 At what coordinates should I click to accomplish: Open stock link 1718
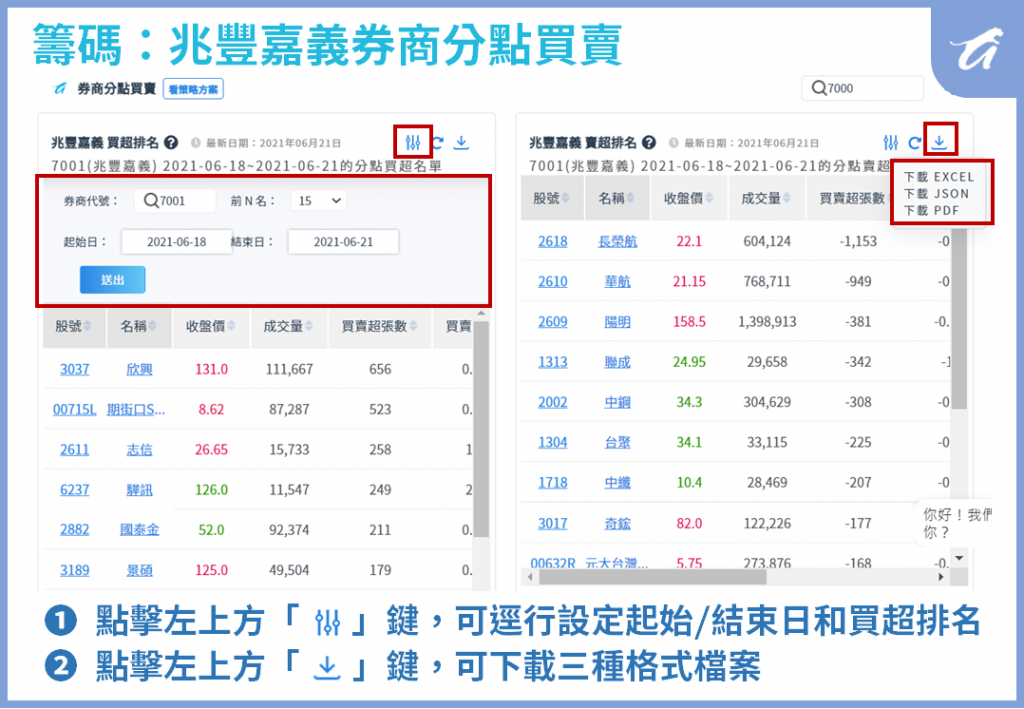pyautogui.click(x=552, y=482)
